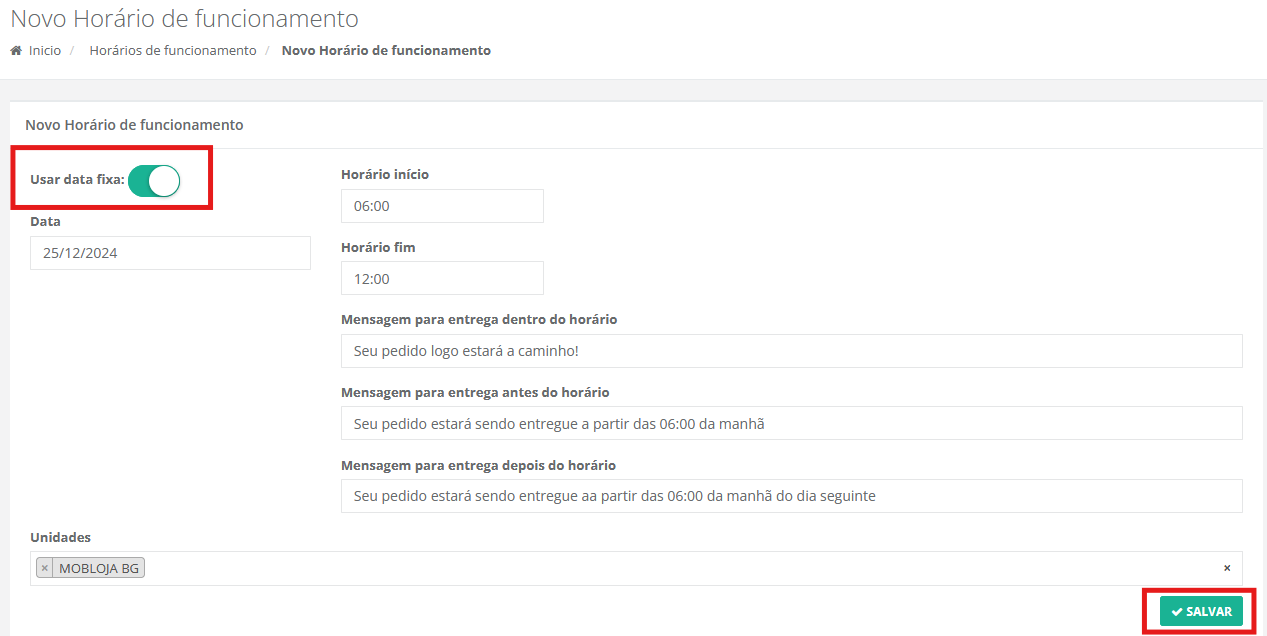The image size is (1267, 636).
Task: Edit the message for delivery depois do horário
Action: tap(790, 495)
